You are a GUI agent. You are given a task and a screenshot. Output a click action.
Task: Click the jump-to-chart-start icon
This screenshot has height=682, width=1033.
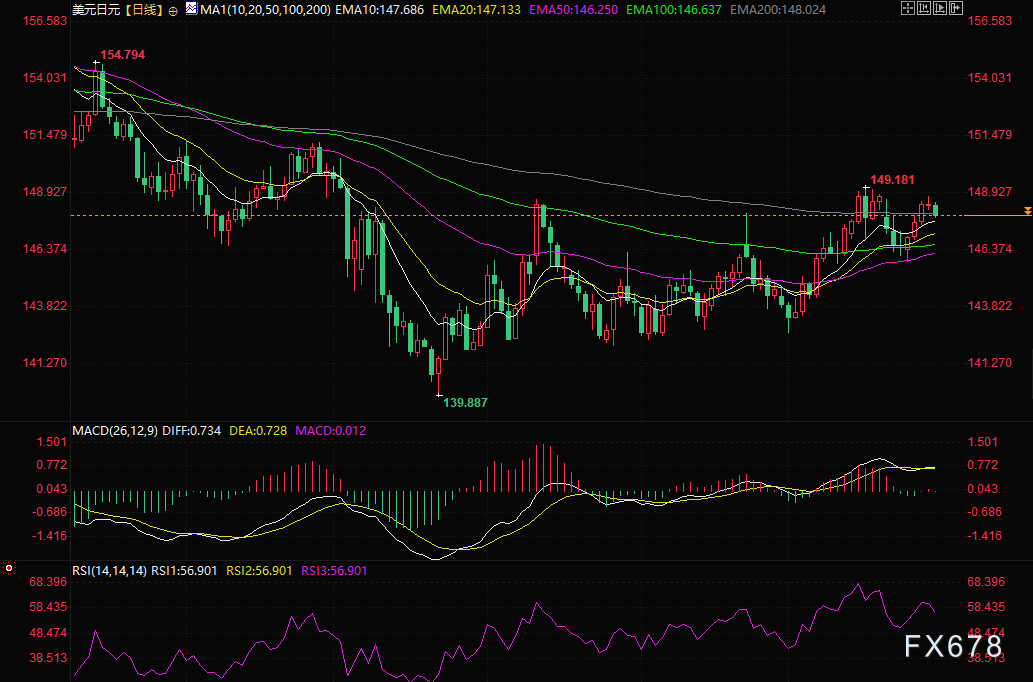[926, 9]
